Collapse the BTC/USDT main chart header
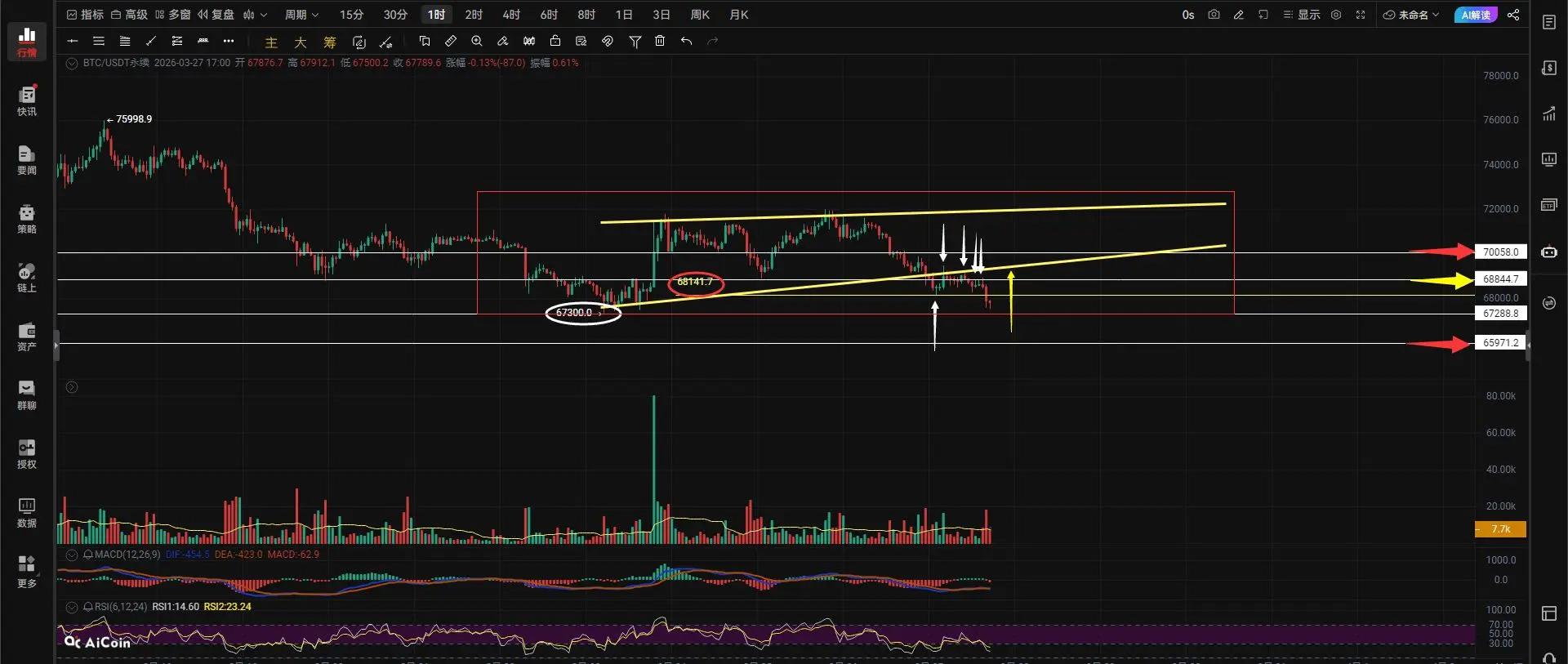This screenshot has width=1568, height=664. pos(72,63)
